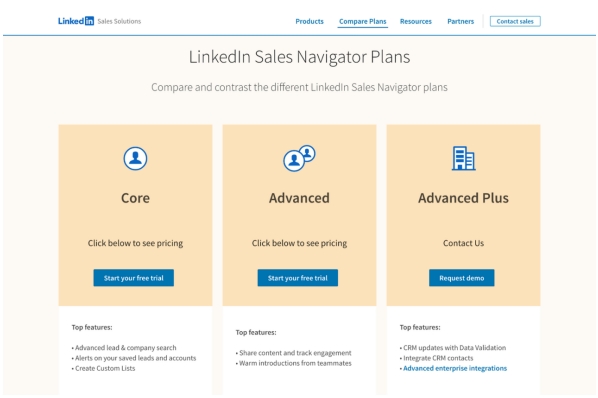Click 'Advanced lead & company search' feature
Viewport: 598px width, 398px height.
tap(125, 348)
